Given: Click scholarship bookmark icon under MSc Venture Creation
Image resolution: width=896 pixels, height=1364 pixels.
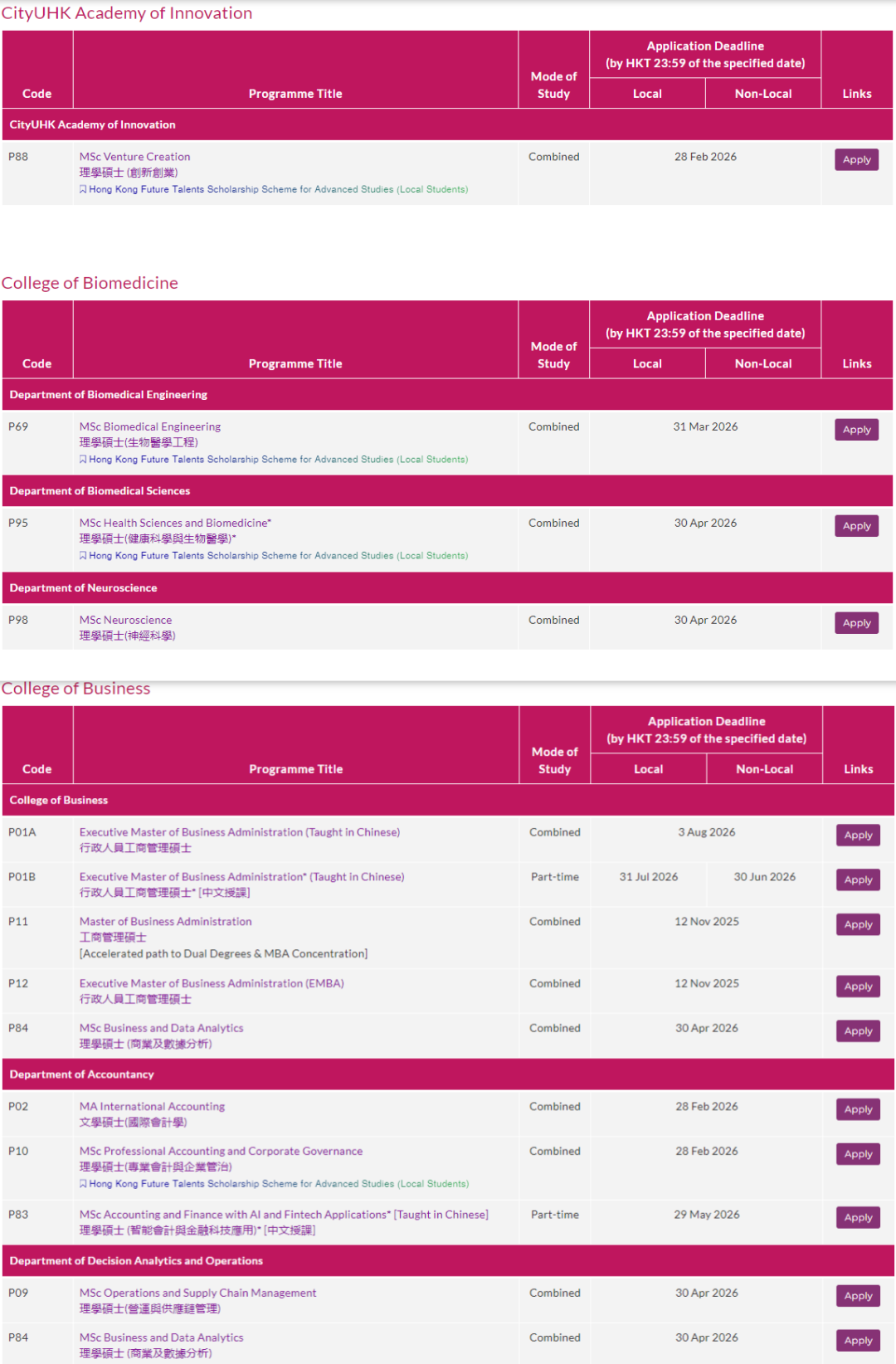Looking at the screenshot, I should click(83, 189).
